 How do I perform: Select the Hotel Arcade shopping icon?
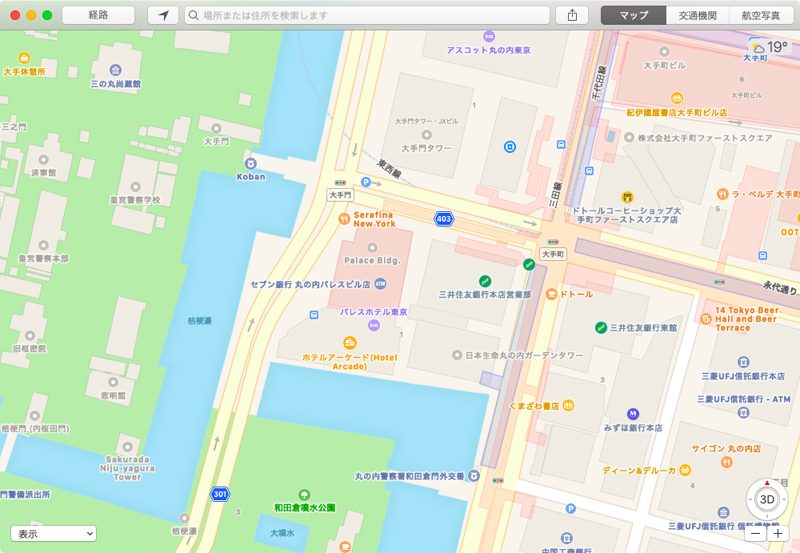click(x=349, y=342)
